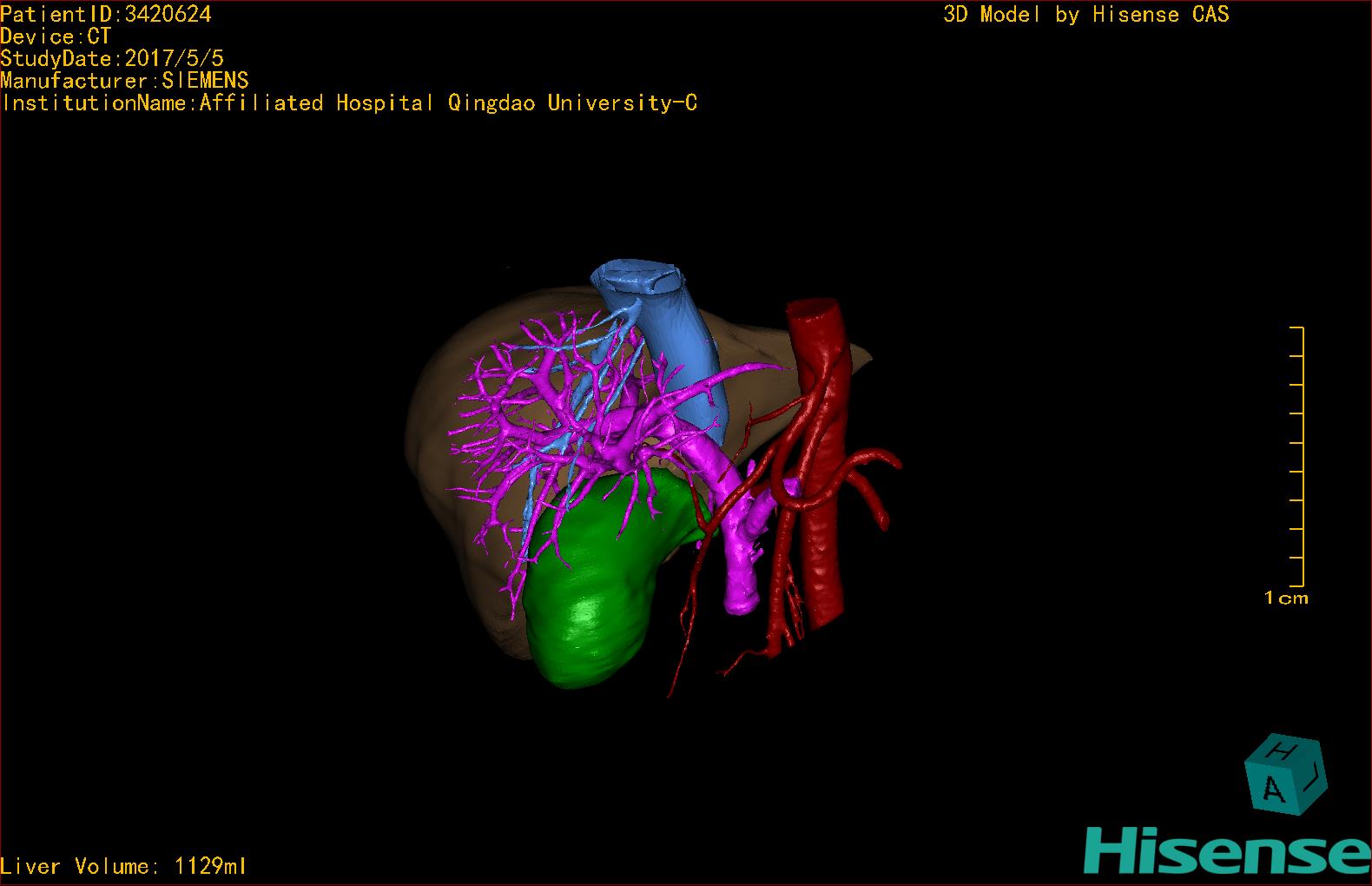Click the "3D Model by Hisense CAS" title
This screenshot has height=886, width=1372.
click(x=1086, y=14)
